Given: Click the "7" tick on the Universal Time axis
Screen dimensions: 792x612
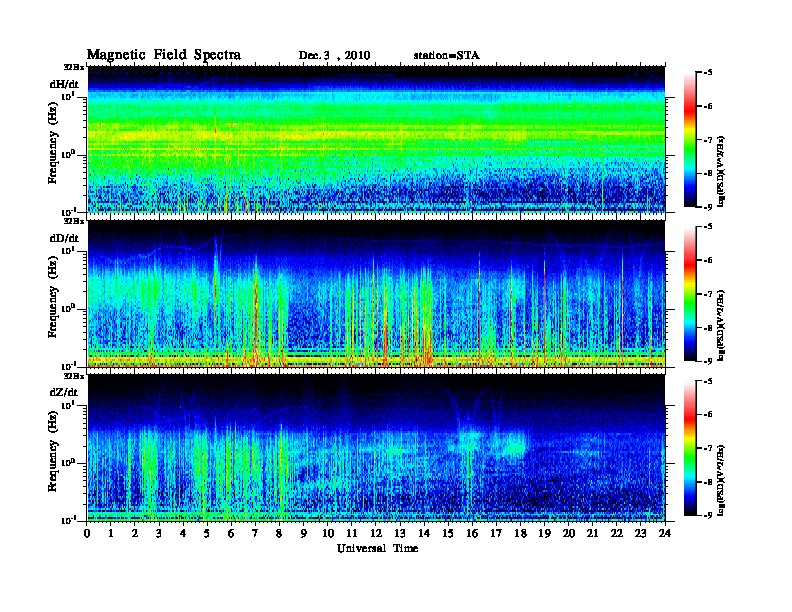Looking at the screenshot, I should click(x=256, y=533).
